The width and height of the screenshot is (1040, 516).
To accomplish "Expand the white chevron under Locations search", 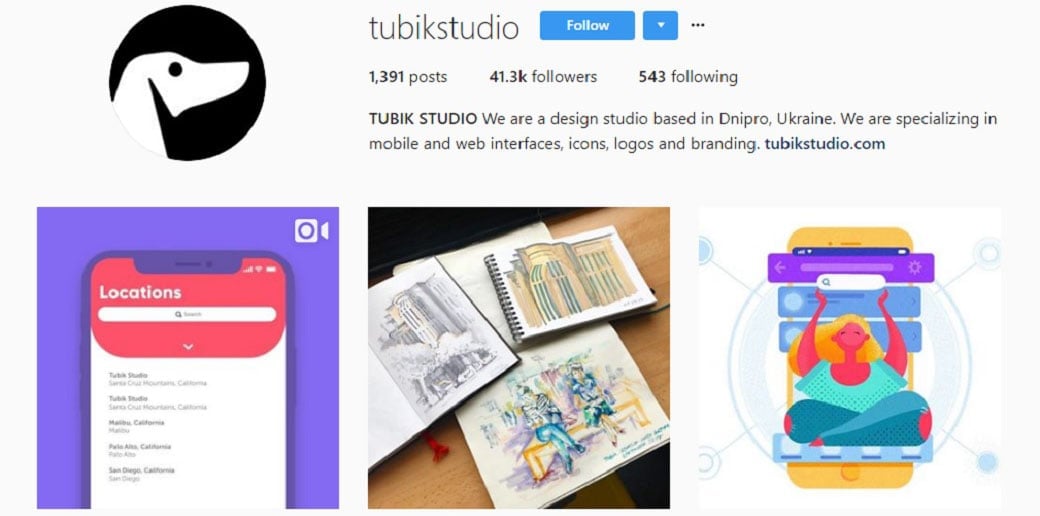I will click(x=188, y=347).
